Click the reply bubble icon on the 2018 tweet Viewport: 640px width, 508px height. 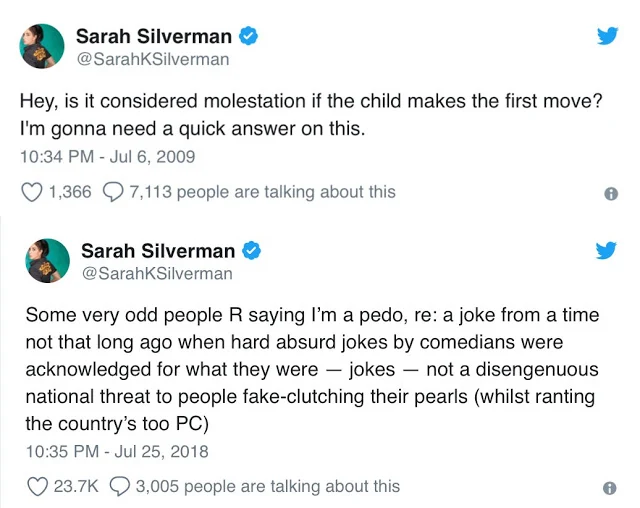[118, 487]
